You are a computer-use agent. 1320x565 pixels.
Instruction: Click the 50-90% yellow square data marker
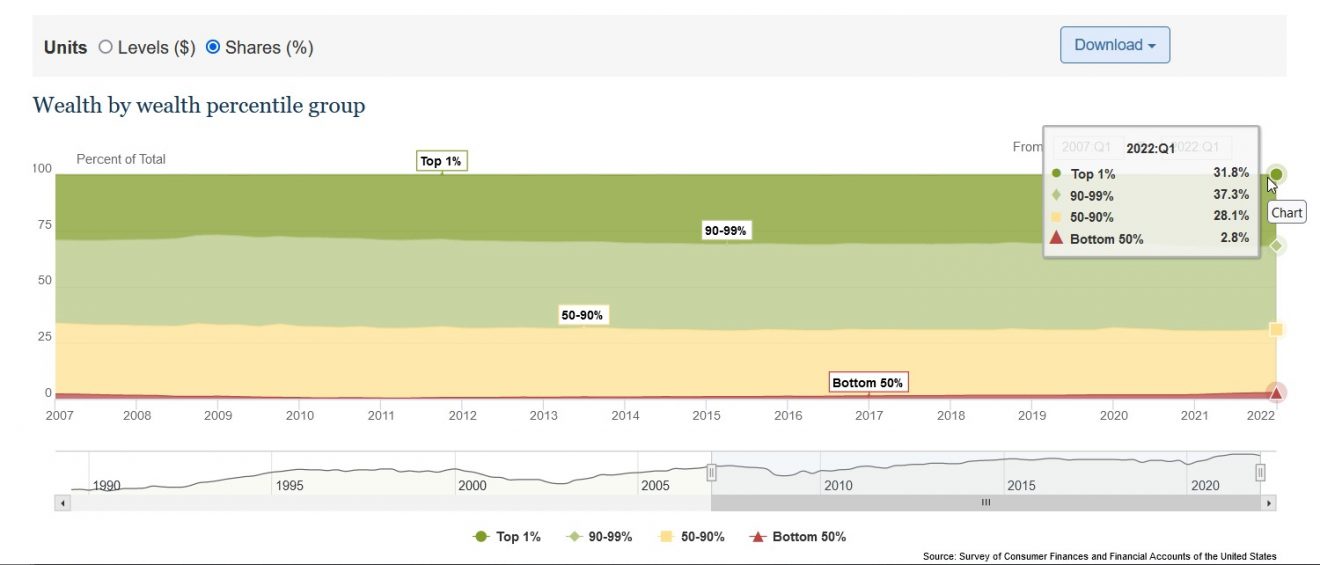(1276, 330)
